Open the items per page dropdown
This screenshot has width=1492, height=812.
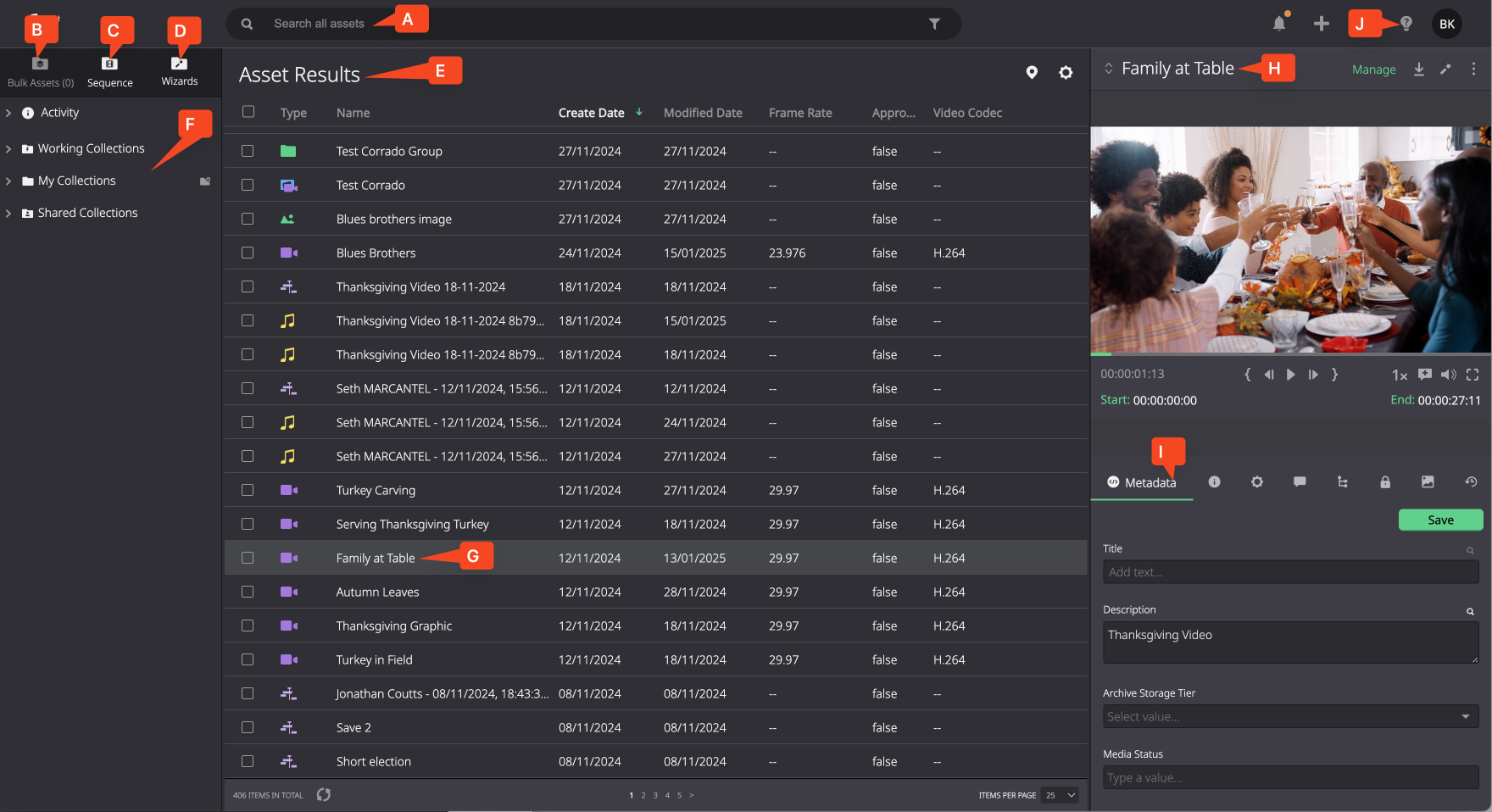tap(1060, 795)
